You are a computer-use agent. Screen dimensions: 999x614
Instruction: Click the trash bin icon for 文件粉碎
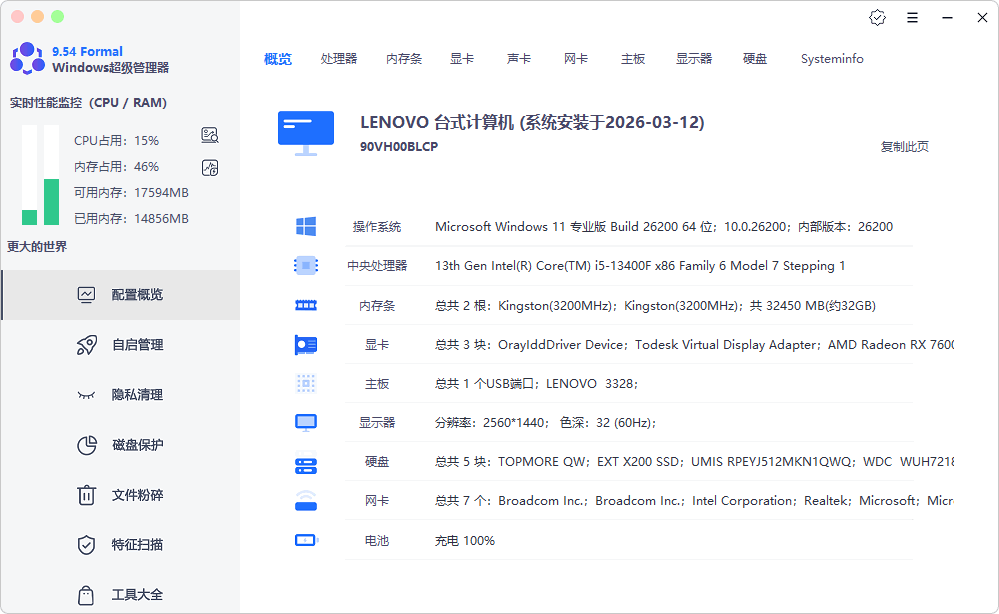[86, 495]
